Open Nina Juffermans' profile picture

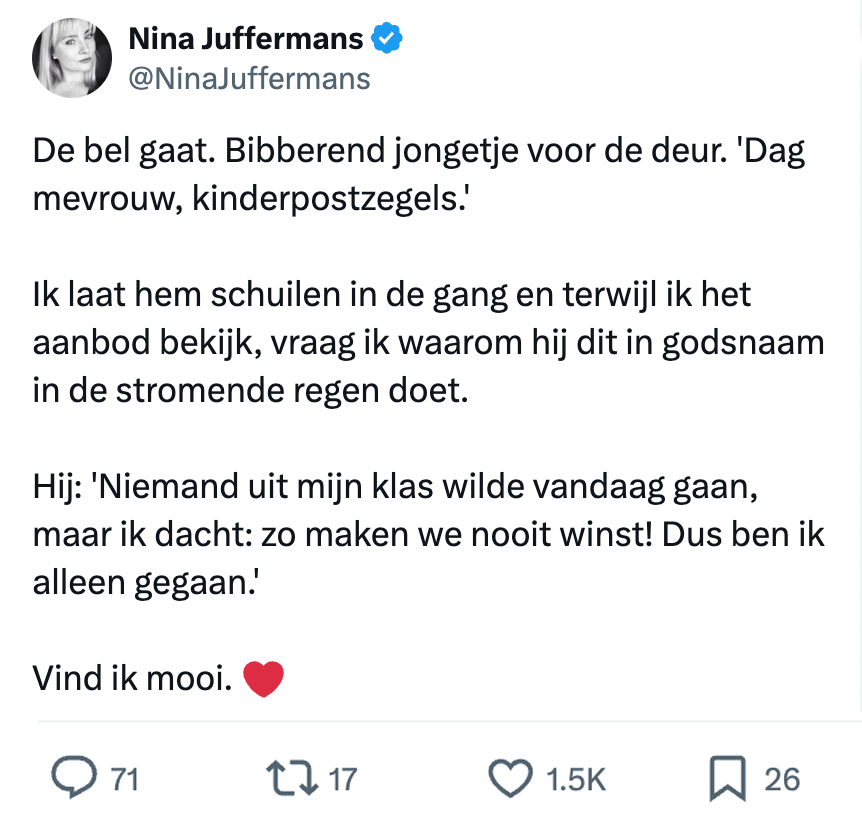(x=71, y=57)
